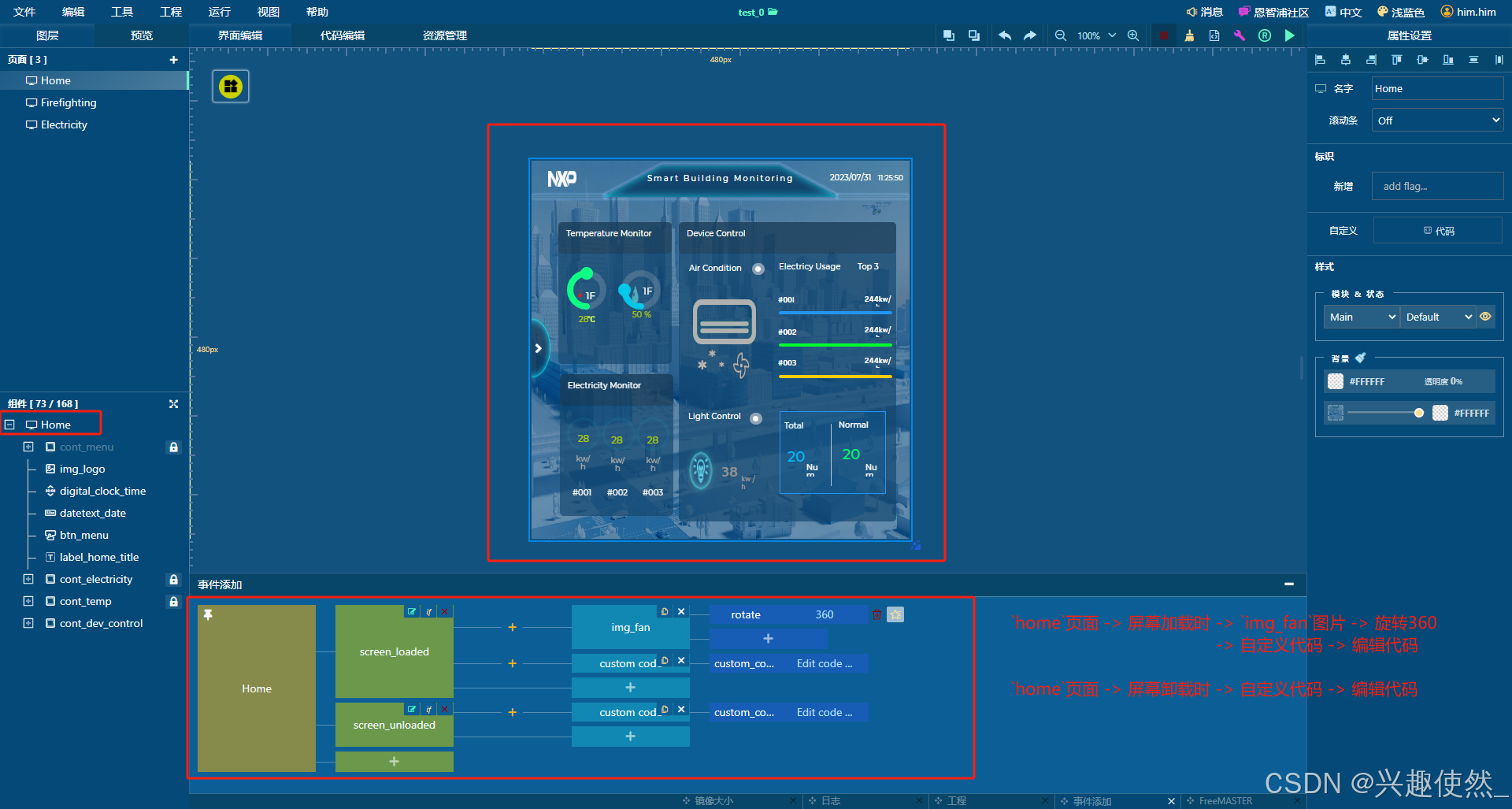Toggle the style state visibility eye
Viewport: 1512px width, 809px height.
pyautogui.click(x=1486, y=317)
